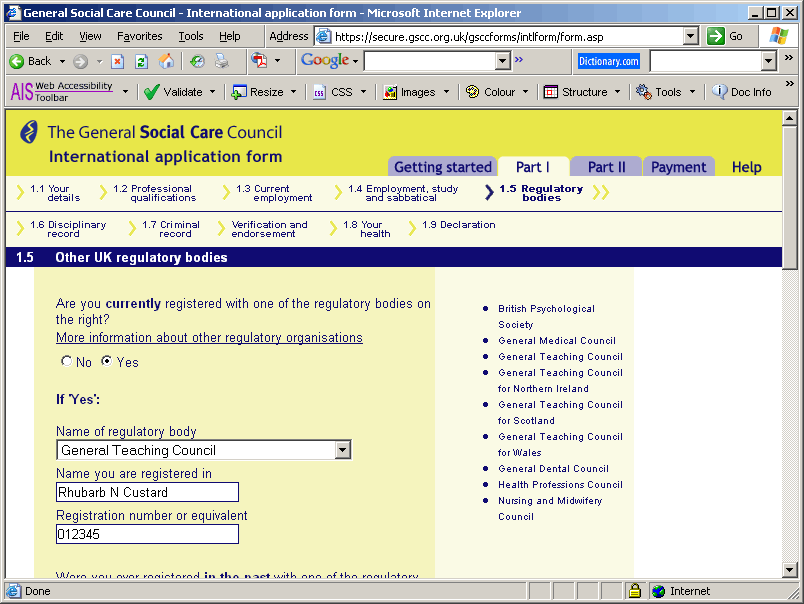This screenshot has width=804, height=604.
Task: Click the Registration number or equivalent field
Action: (x=147, y=534)
